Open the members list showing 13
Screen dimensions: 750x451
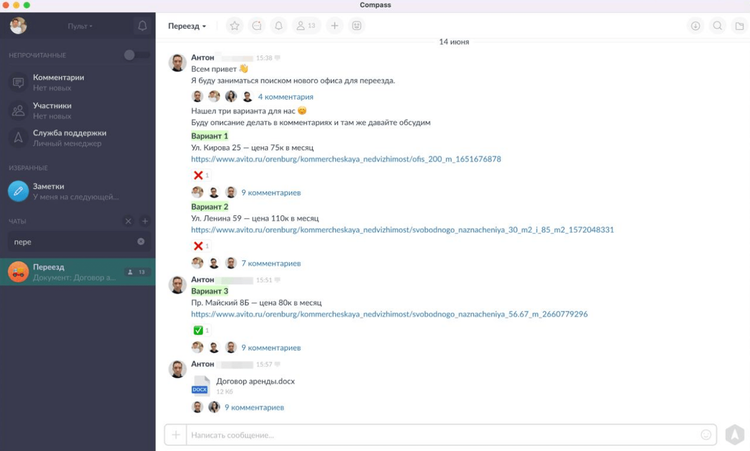pyautogui.click(x=307, y=26)
